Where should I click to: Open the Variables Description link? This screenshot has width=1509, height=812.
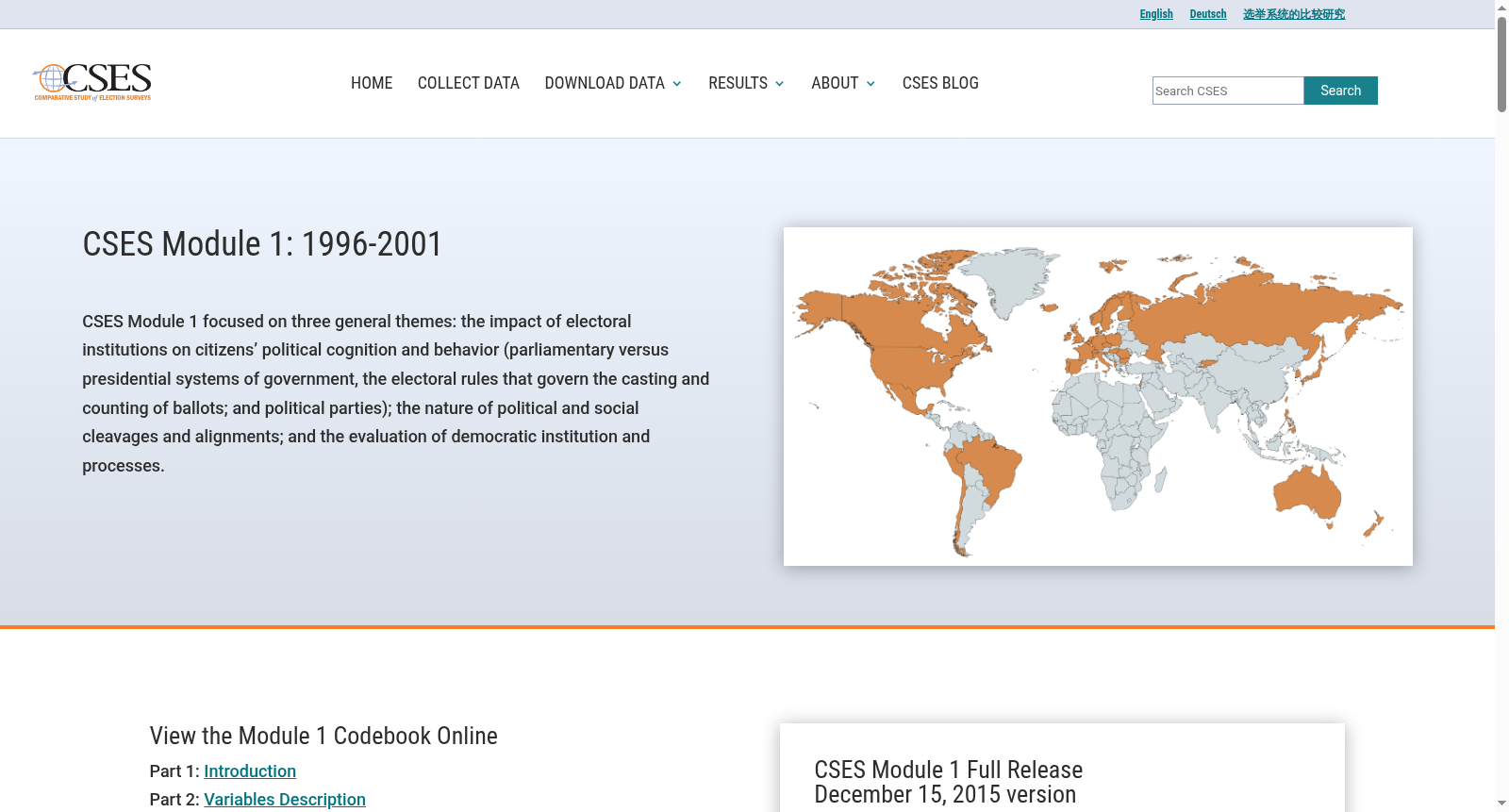point(285,800)
